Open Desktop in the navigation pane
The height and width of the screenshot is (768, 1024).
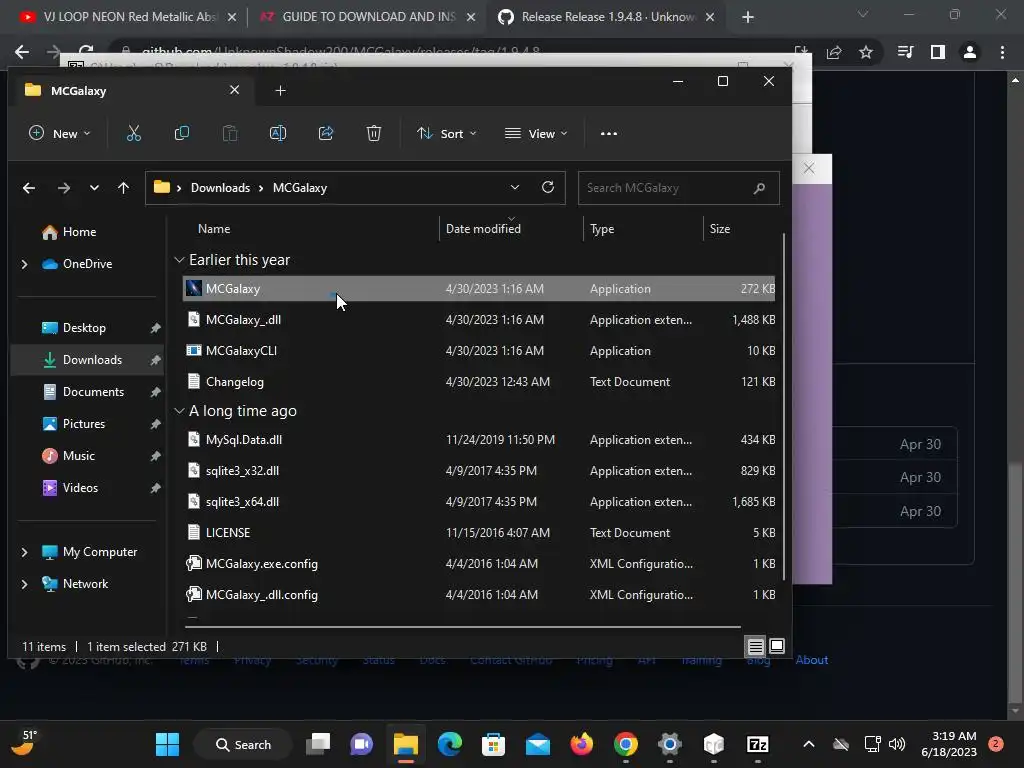(x=85, y=328)
